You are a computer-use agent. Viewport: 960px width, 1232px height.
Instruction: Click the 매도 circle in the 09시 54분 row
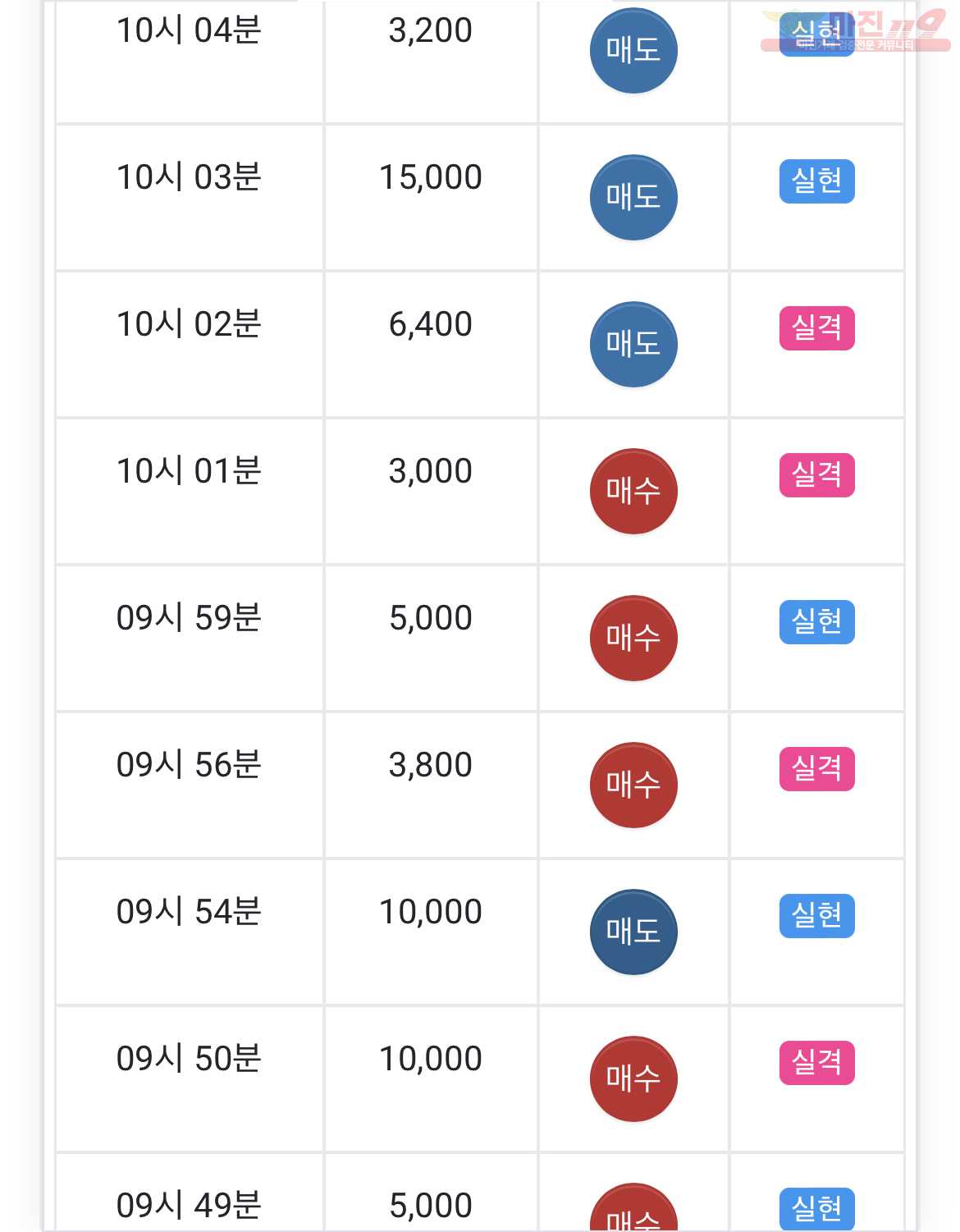[633, 932]
